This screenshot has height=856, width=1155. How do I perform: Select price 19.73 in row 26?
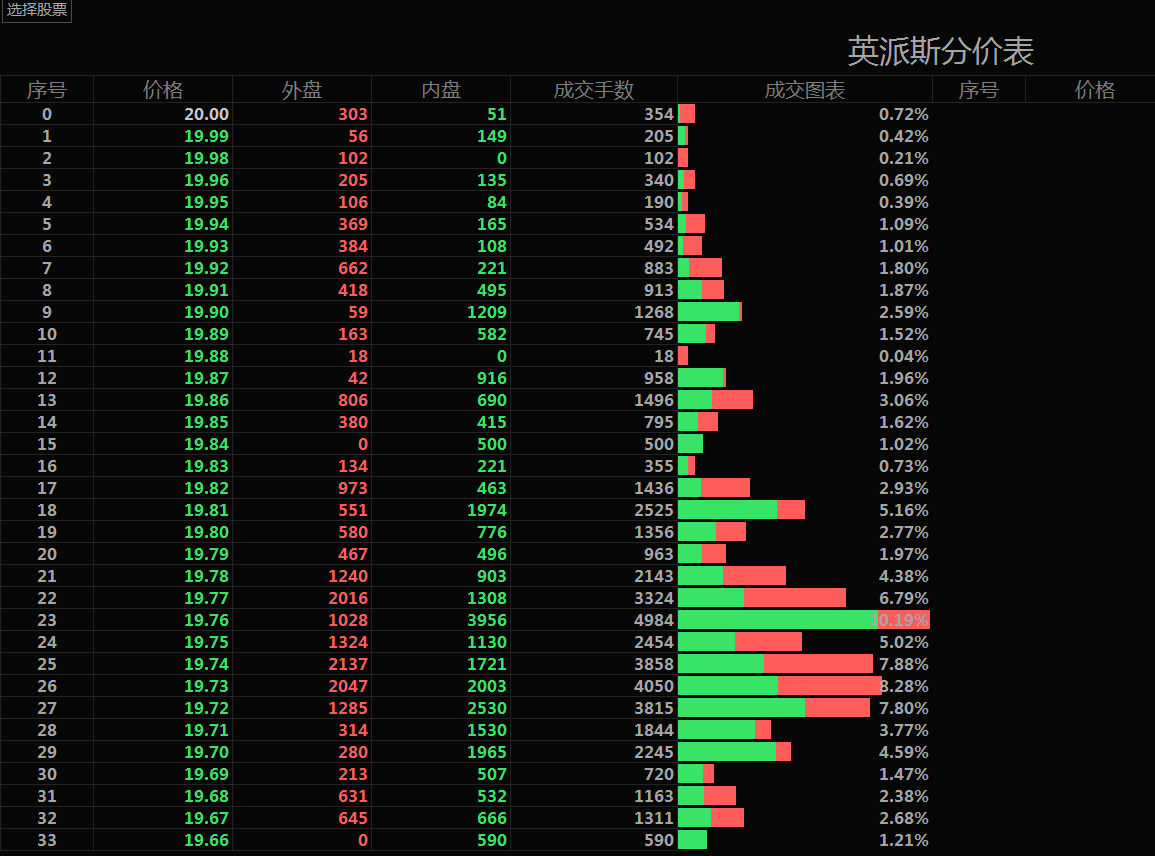click(206, 687)
